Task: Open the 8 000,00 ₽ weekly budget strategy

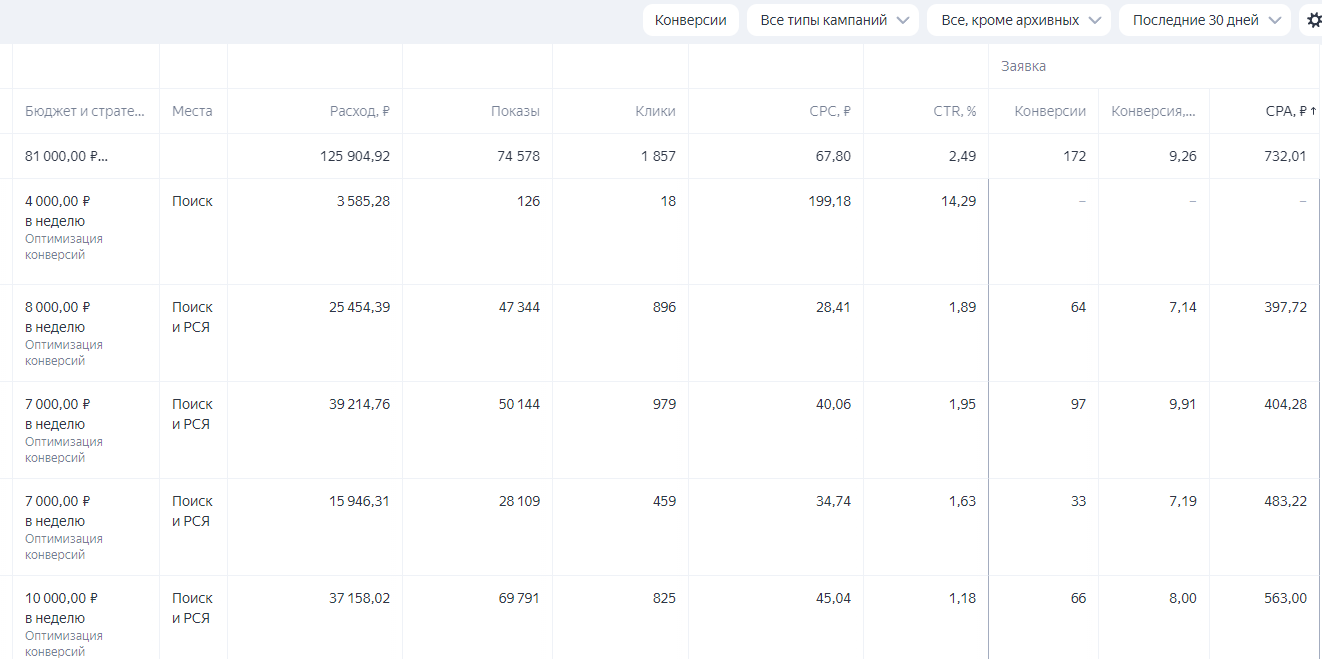Action: [x=58, y=307]
